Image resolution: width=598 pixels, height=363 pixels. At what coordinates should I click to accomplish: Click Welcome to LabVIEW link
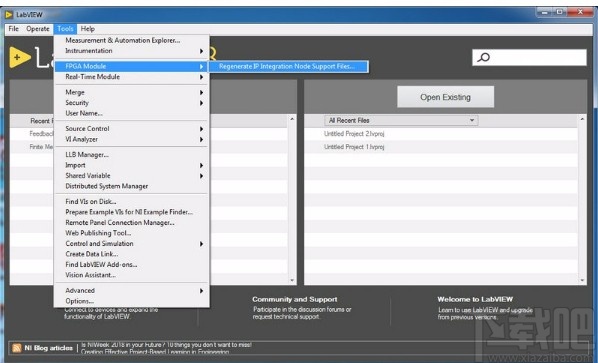pos(475,299)
